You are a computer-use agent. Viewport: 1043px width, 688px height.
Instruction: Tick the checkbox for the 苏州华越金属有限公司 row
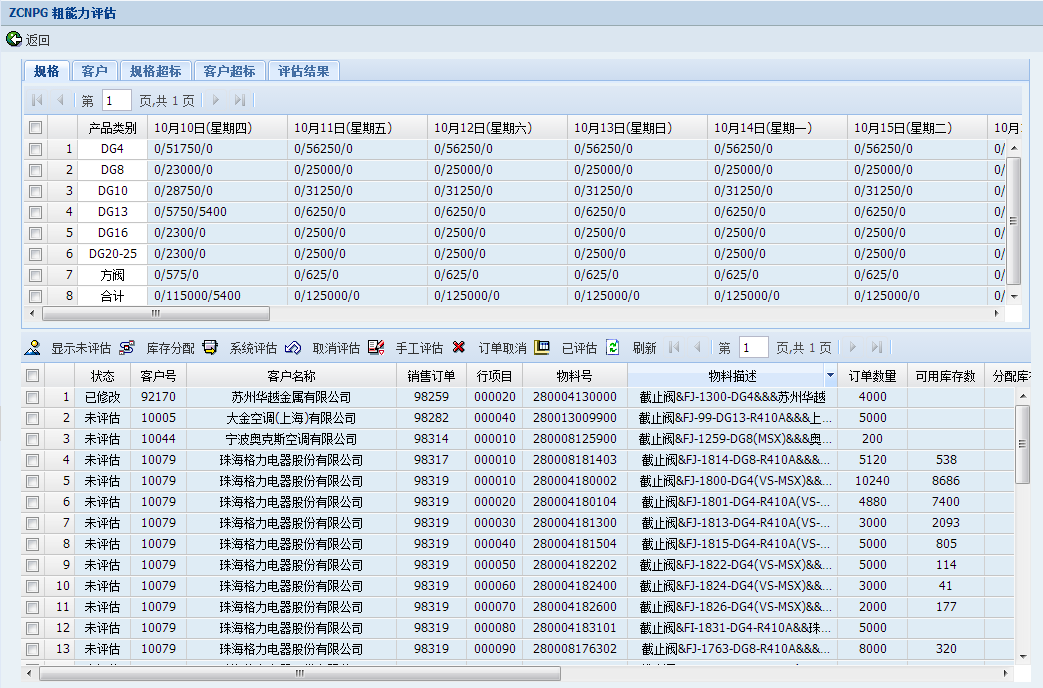[33, 397]
